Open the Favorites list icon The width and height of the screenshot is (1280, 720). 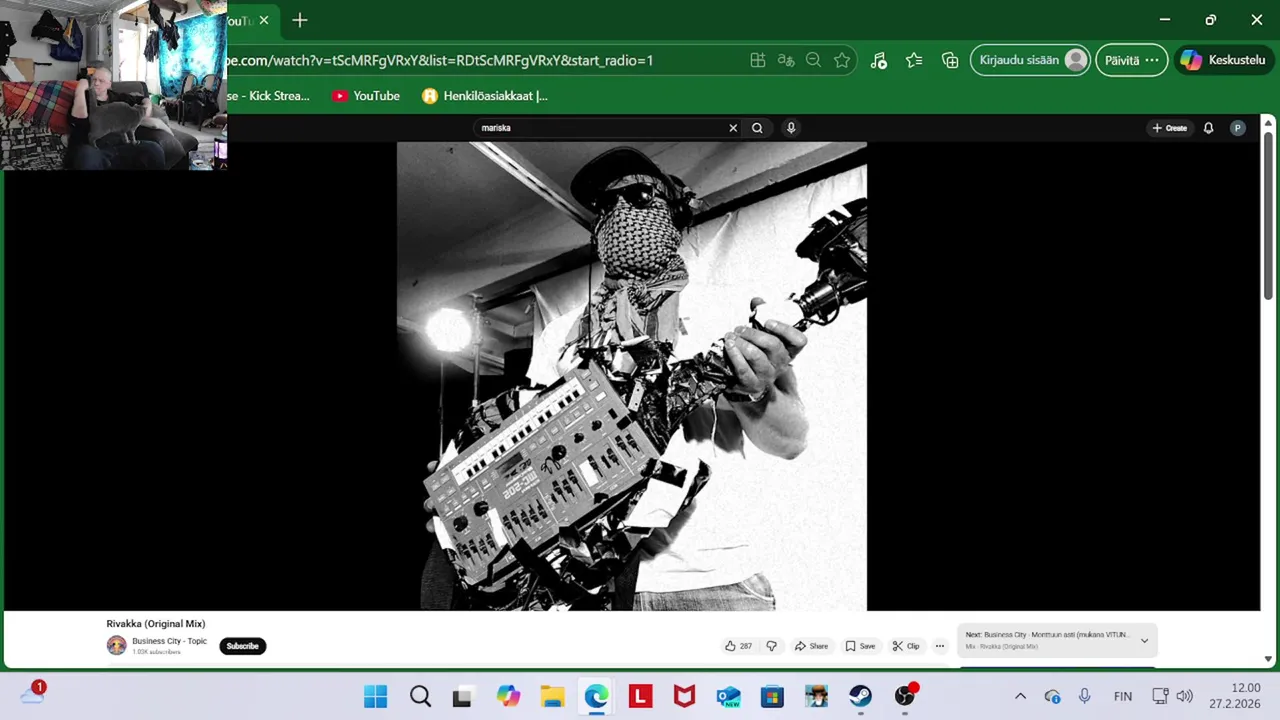[914, 60]
